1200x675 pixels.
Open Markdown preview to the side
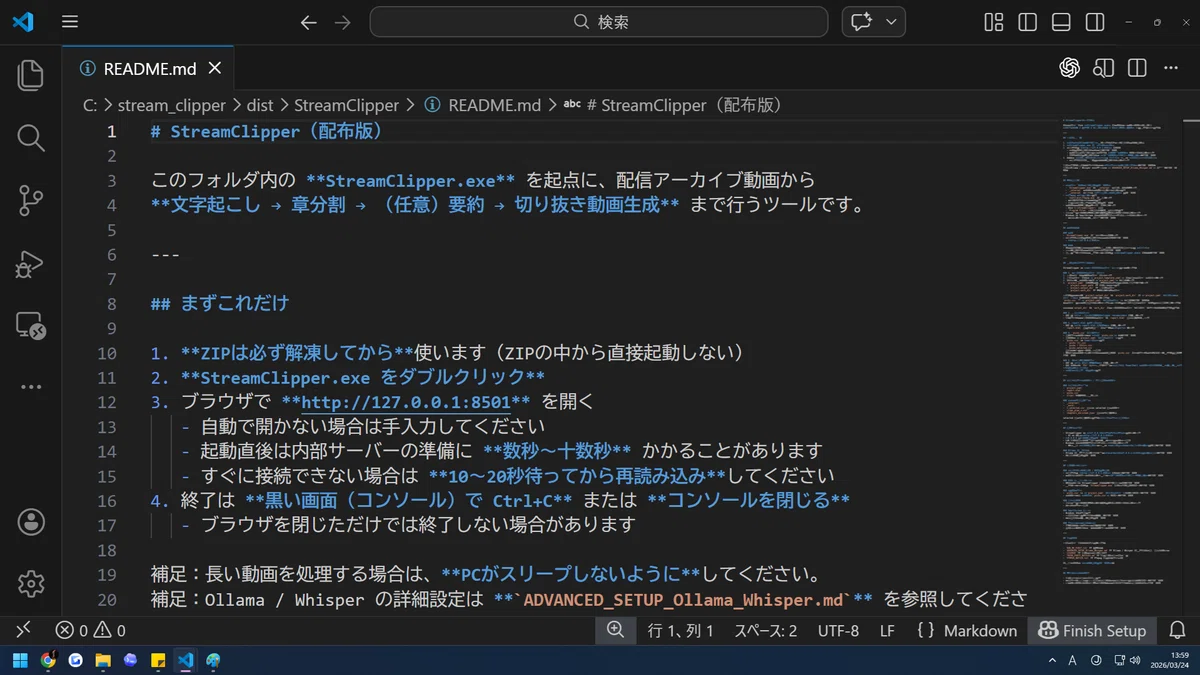[1104, 68]
